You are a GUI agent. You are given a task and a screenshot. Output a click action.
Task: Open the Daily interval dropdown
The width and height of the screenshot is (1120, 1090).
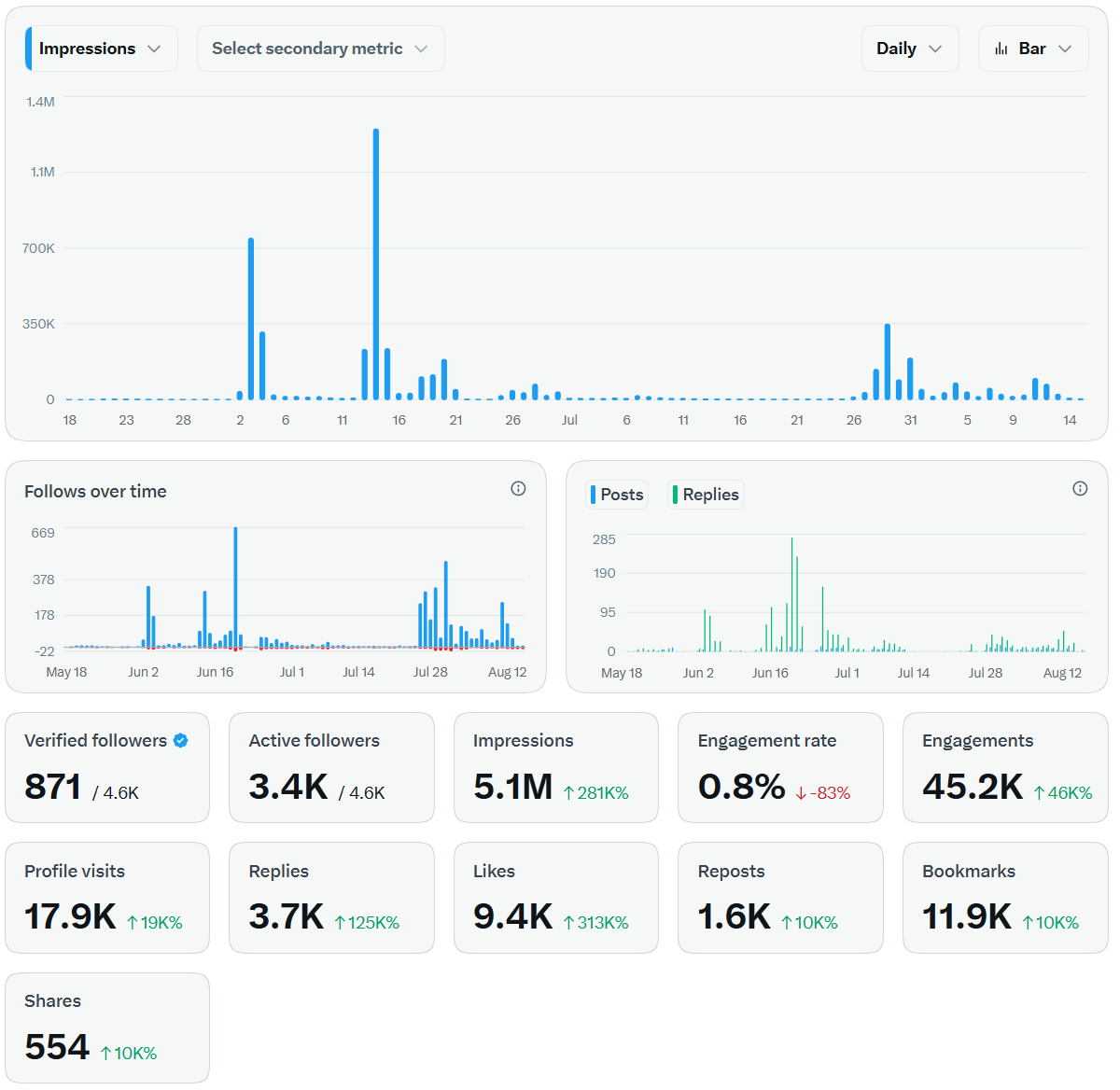pyautogui.click(x=910, y=49)
